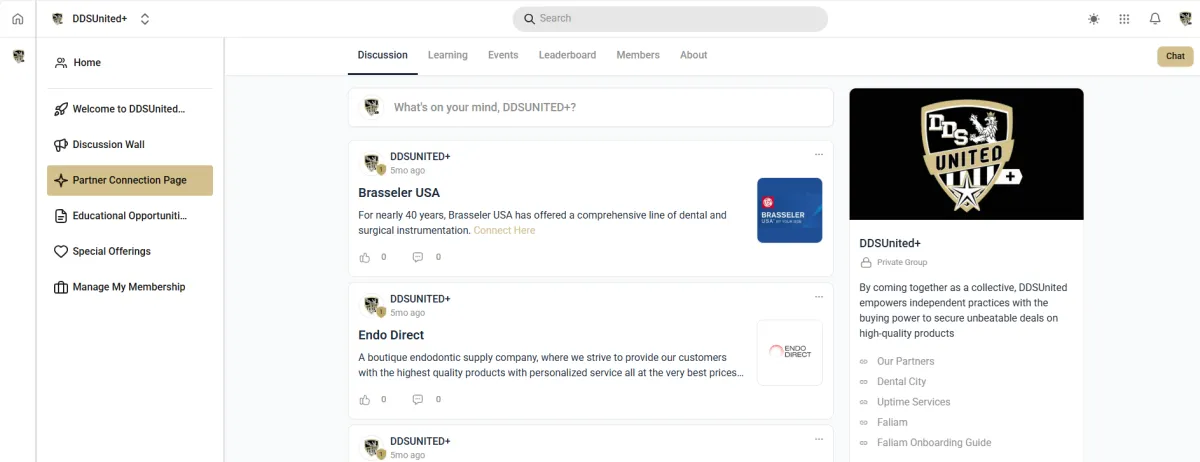Image resolution: width=1200 pixels, height=462 pixels.
Task: Click the Search field
Action: tap(670, 19)
